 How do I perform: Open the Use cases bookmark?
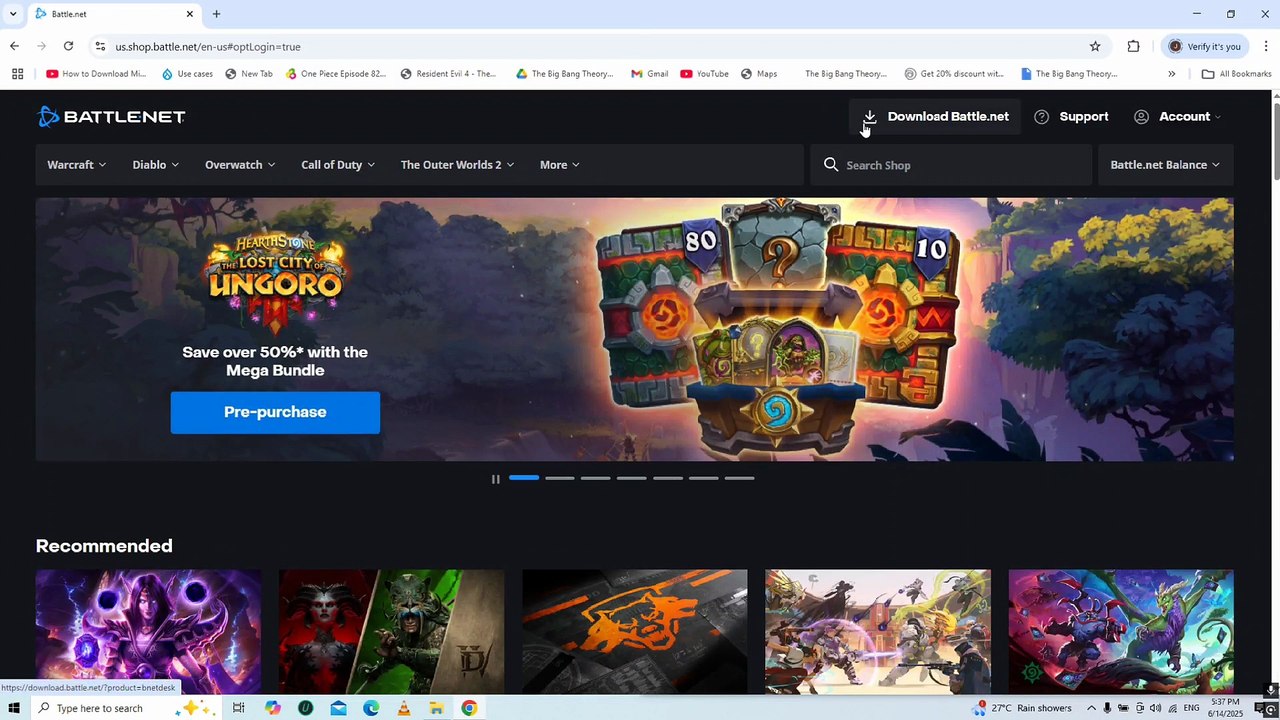pyautogui.click(x=187, y=74)
